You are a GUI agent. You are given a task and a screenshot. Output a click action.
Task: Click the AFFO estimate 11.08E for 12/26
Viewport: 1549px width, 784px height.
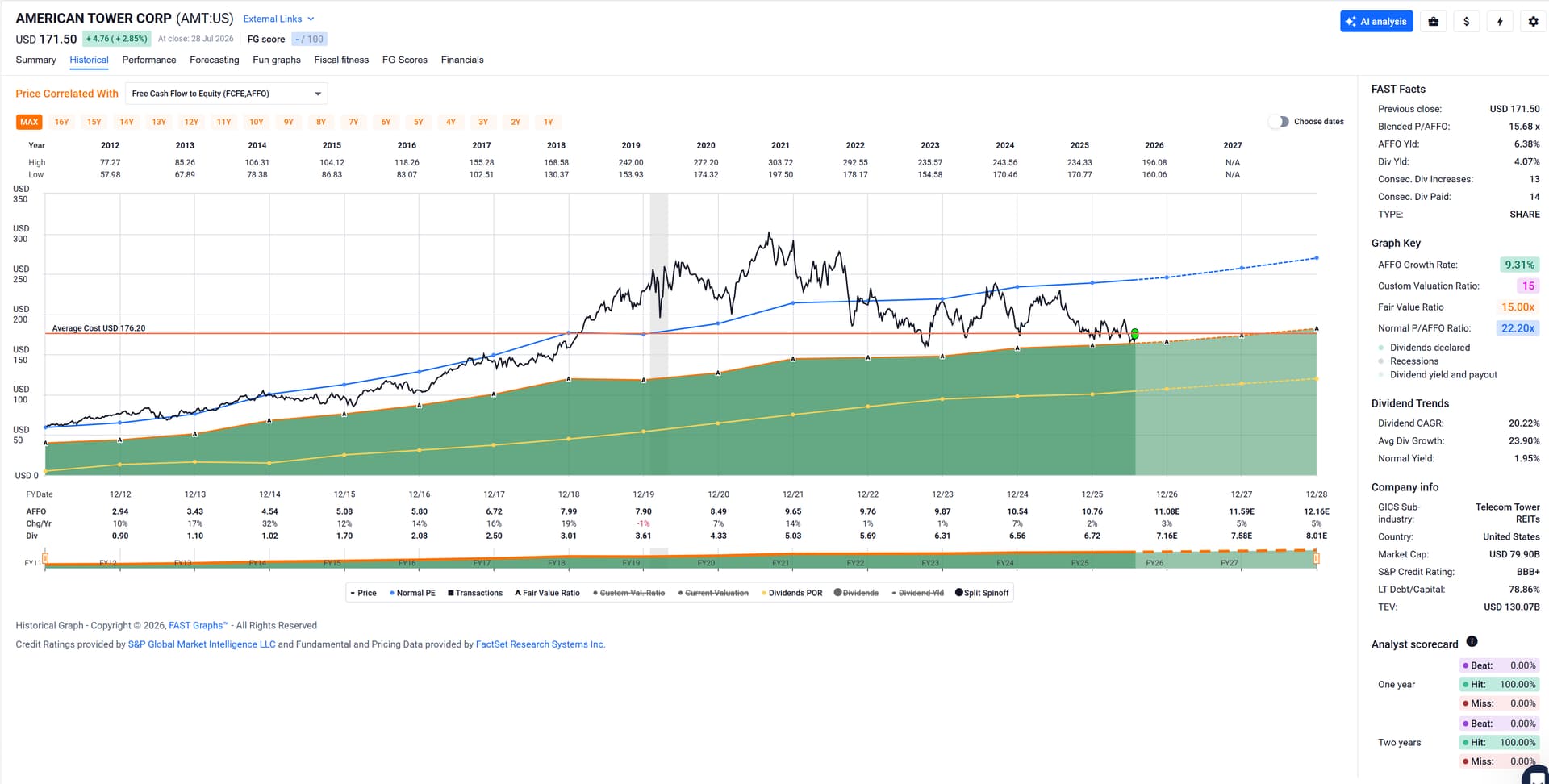coord(1167,511)
